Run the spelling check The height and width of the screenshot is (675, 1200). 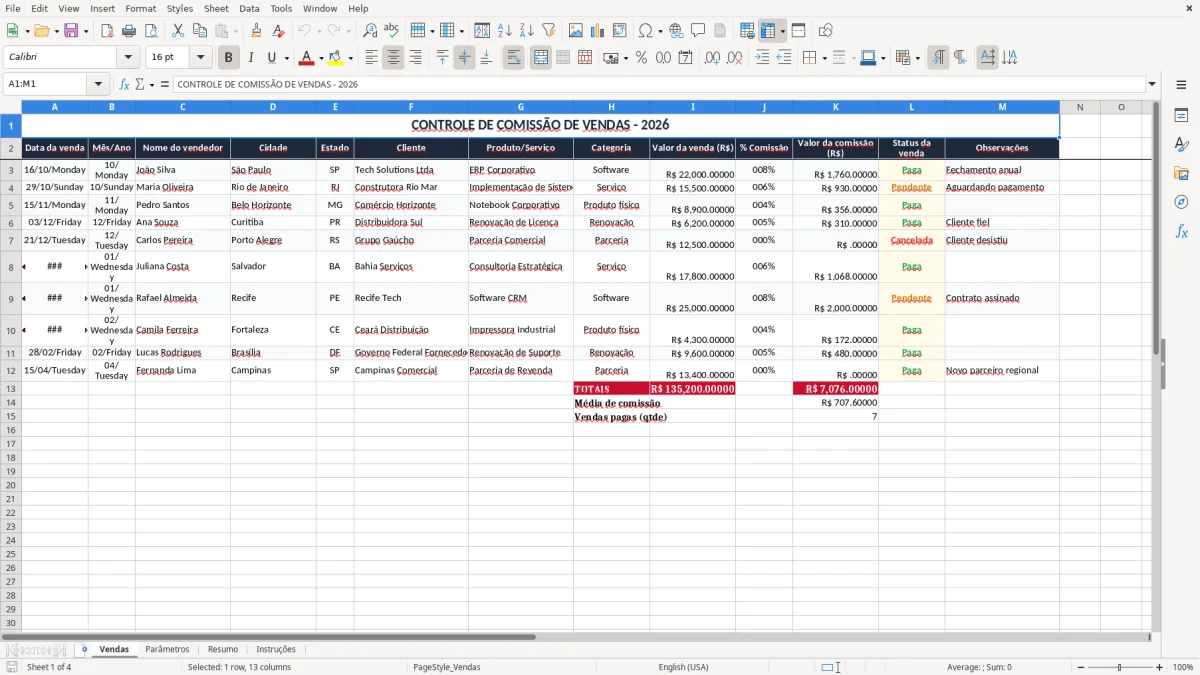pos(391,31)
